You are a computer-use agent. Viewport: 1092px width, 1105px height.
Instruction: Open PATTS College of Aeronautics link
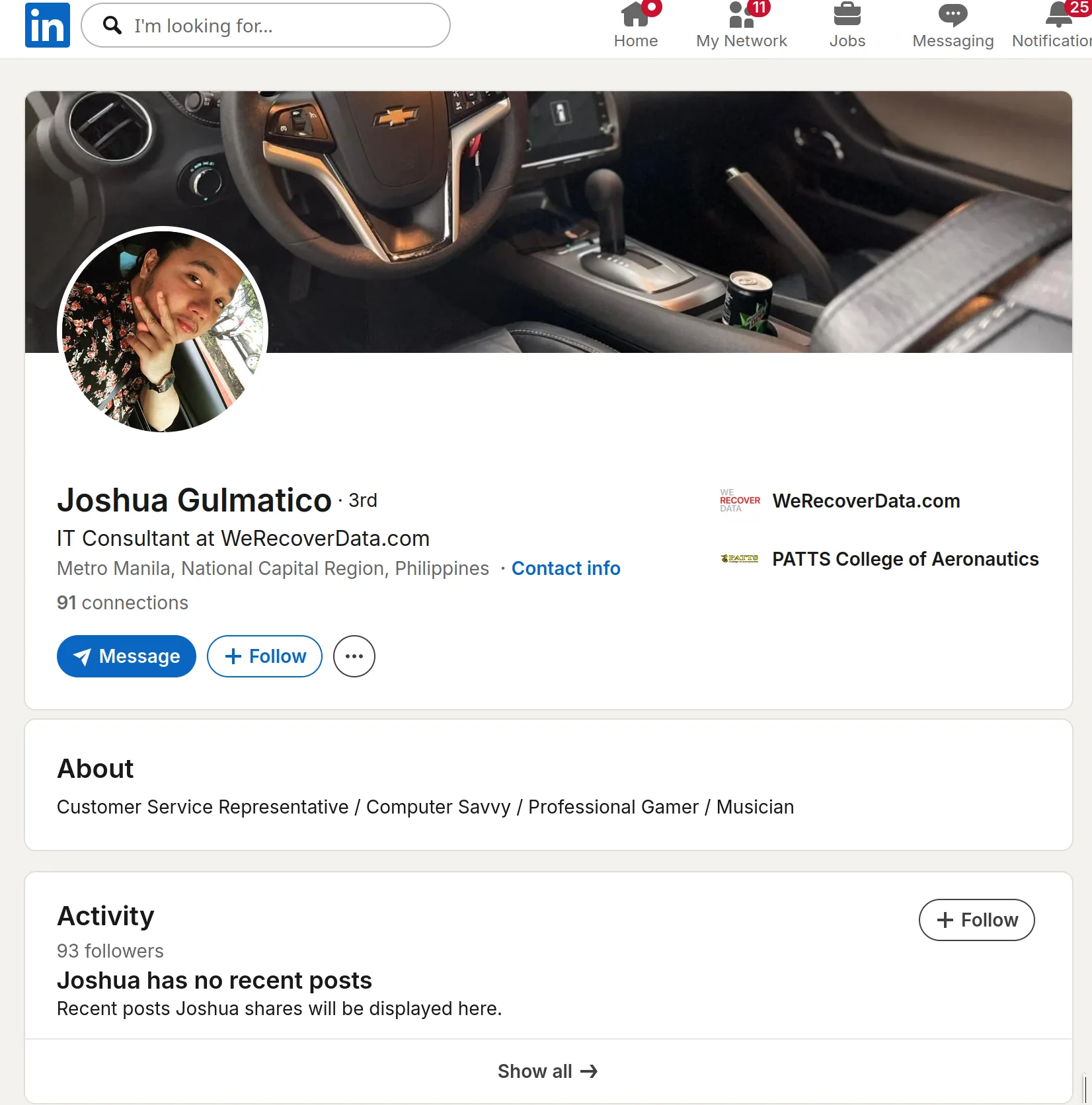[906, 559]
